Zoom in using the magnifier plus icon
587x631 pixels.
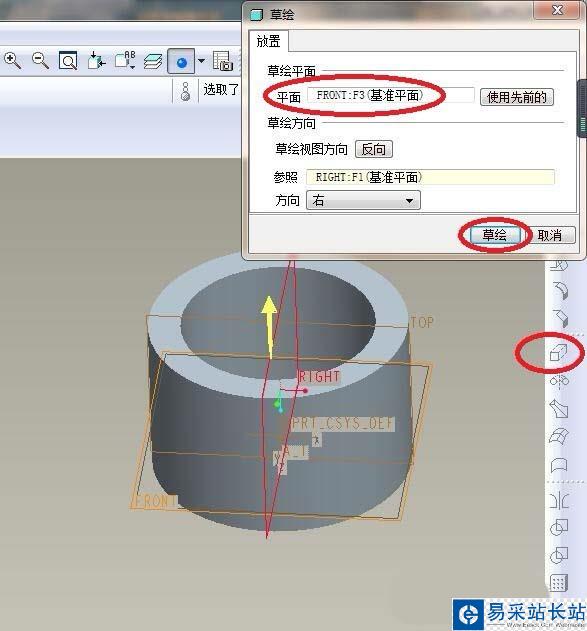click(x=12, y=61)
